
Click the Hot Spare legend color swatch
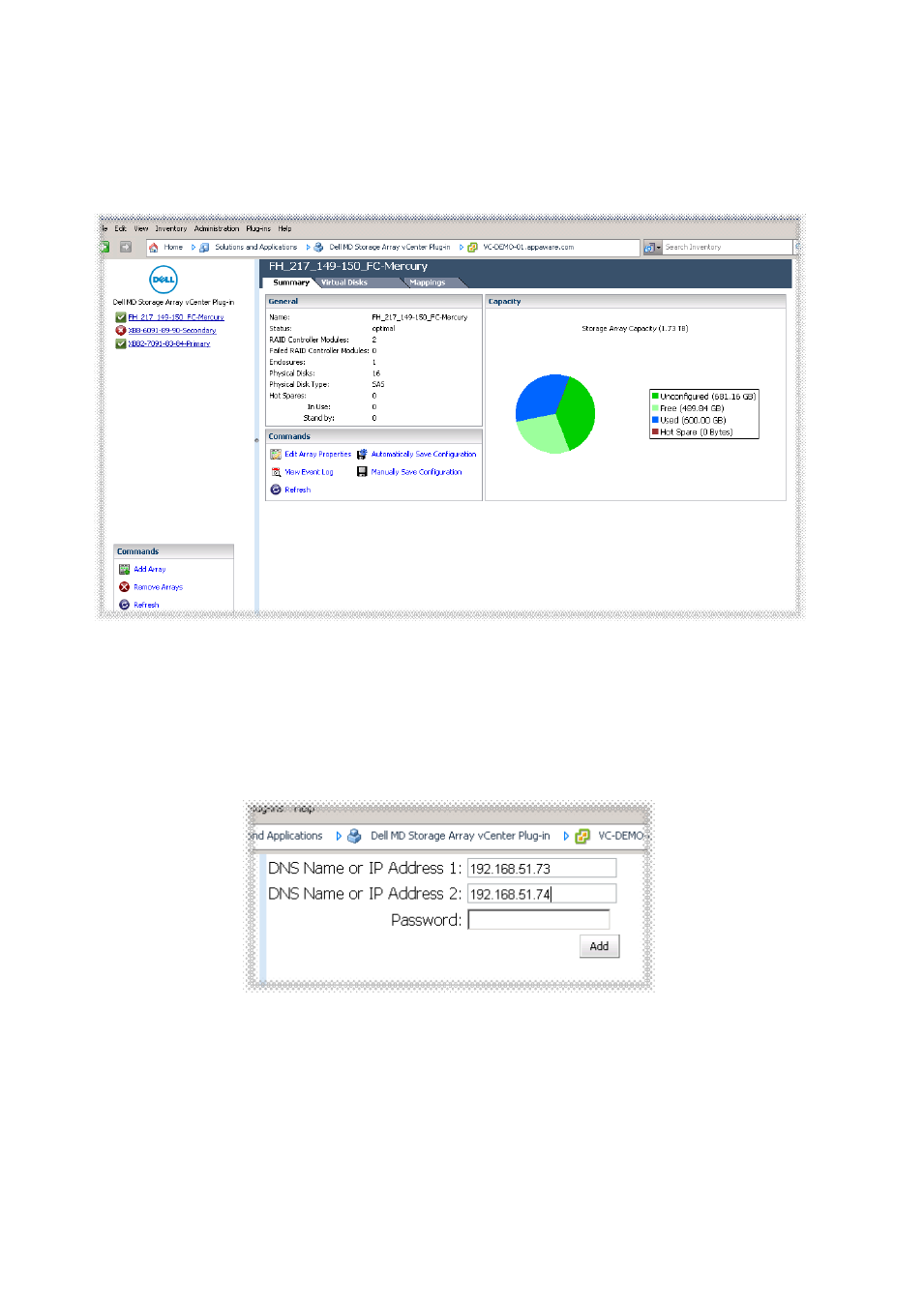point(655,431)
